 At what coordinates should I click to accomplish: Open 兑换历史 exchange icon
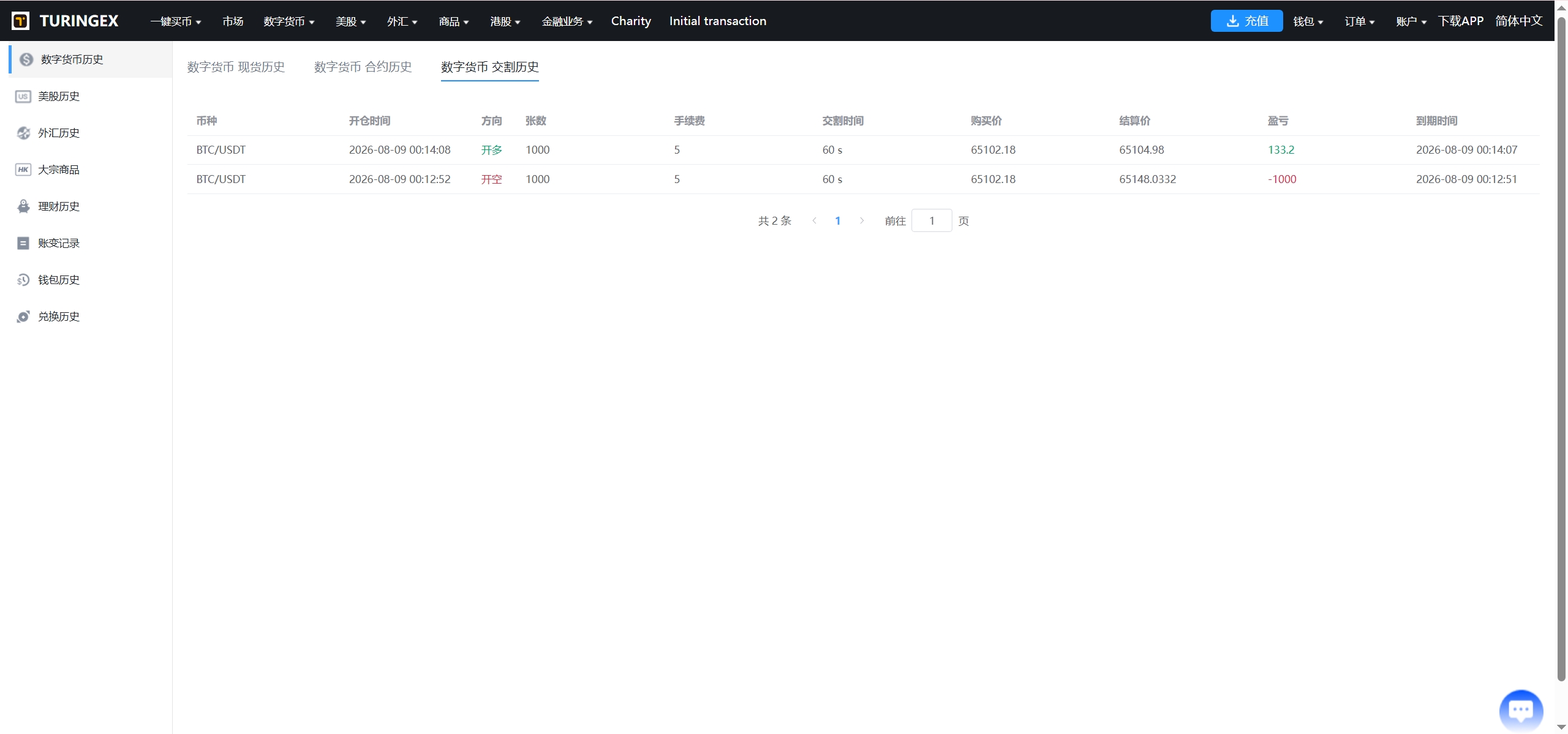23,316
